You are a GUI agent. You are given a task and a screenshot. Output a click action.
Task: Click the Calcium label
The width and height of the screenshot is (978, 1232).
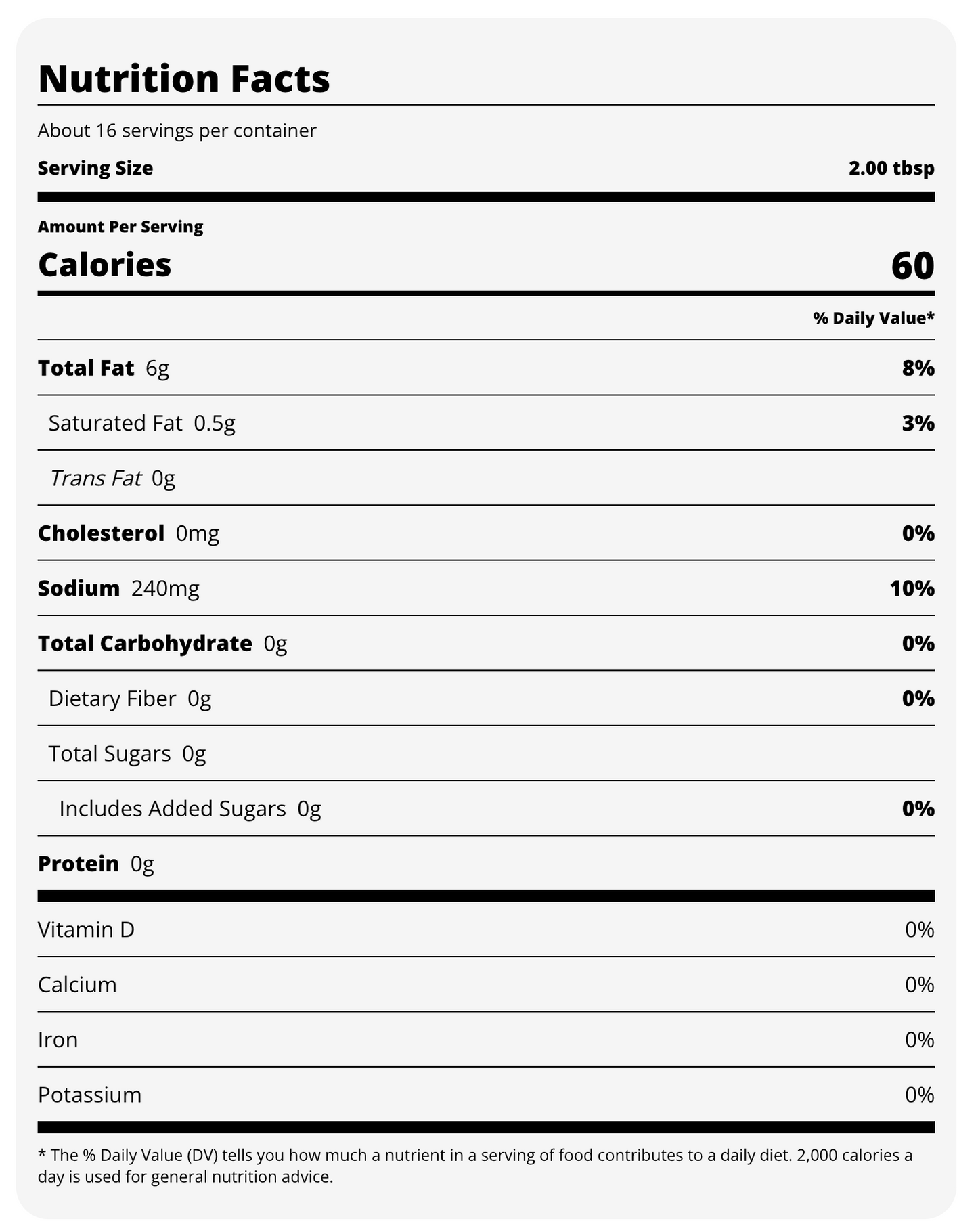(x=77, y=984)
